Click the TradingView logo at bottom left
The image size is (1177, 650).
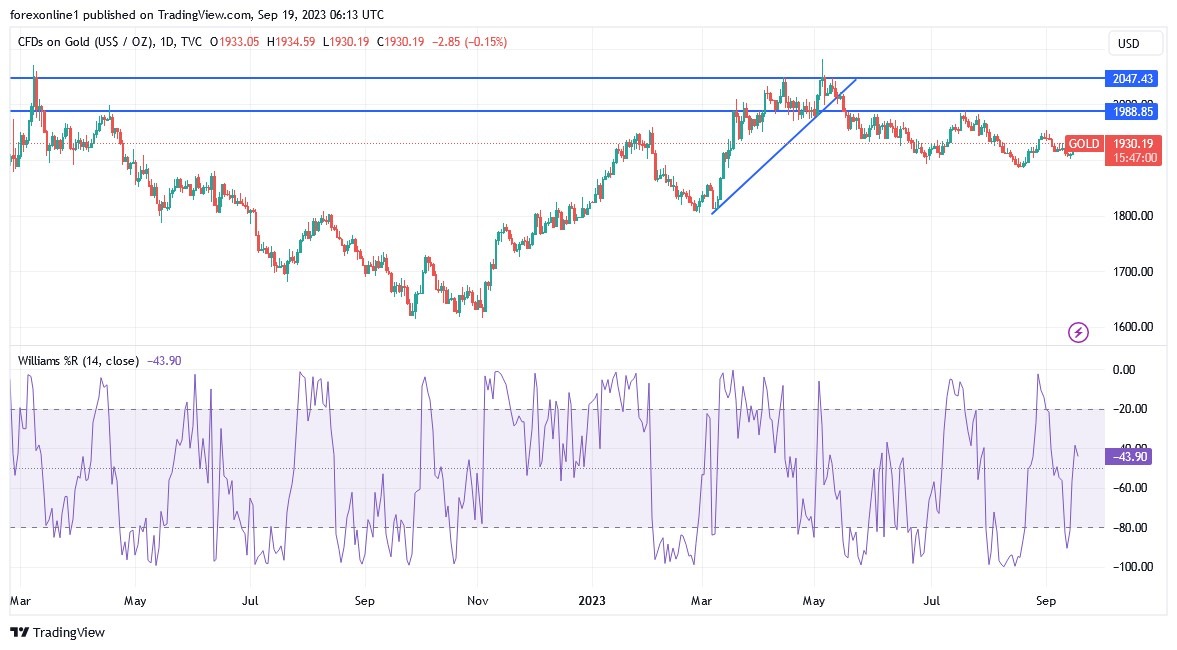(58, 632)
